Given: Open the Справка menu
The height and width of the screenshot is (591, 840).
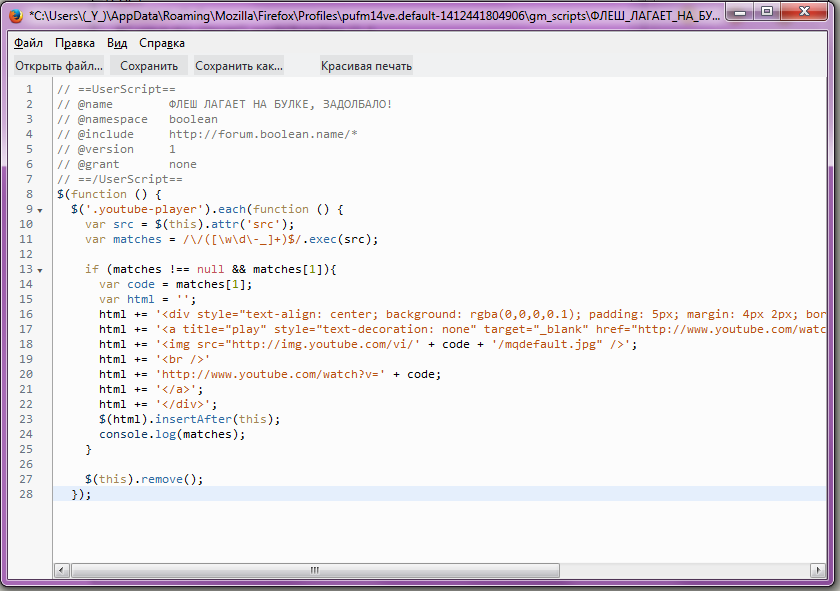Looking at the screenshot, I should [162, 43].
